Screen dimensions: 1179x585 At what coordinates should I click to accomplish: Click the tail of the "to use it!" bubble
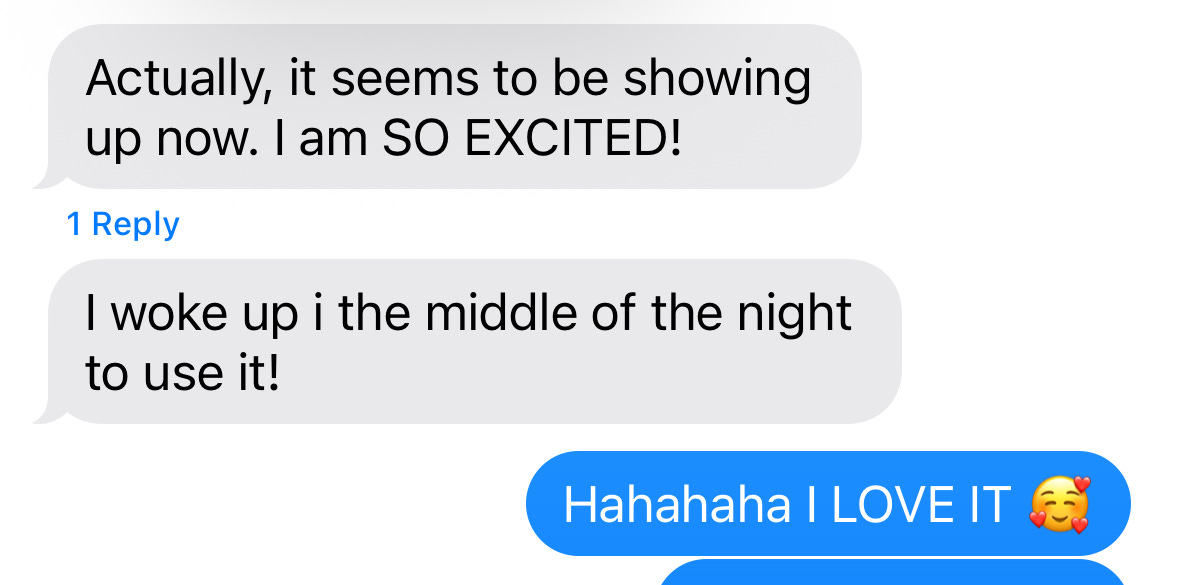click(51, 411)
